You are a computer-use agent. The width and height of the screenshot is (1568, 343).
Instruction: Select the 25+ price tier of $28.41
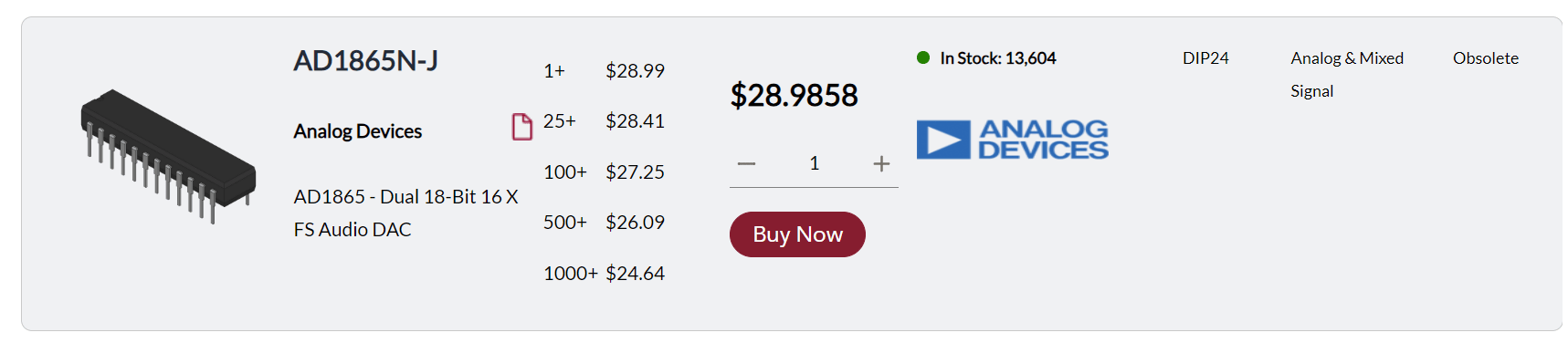604,121
